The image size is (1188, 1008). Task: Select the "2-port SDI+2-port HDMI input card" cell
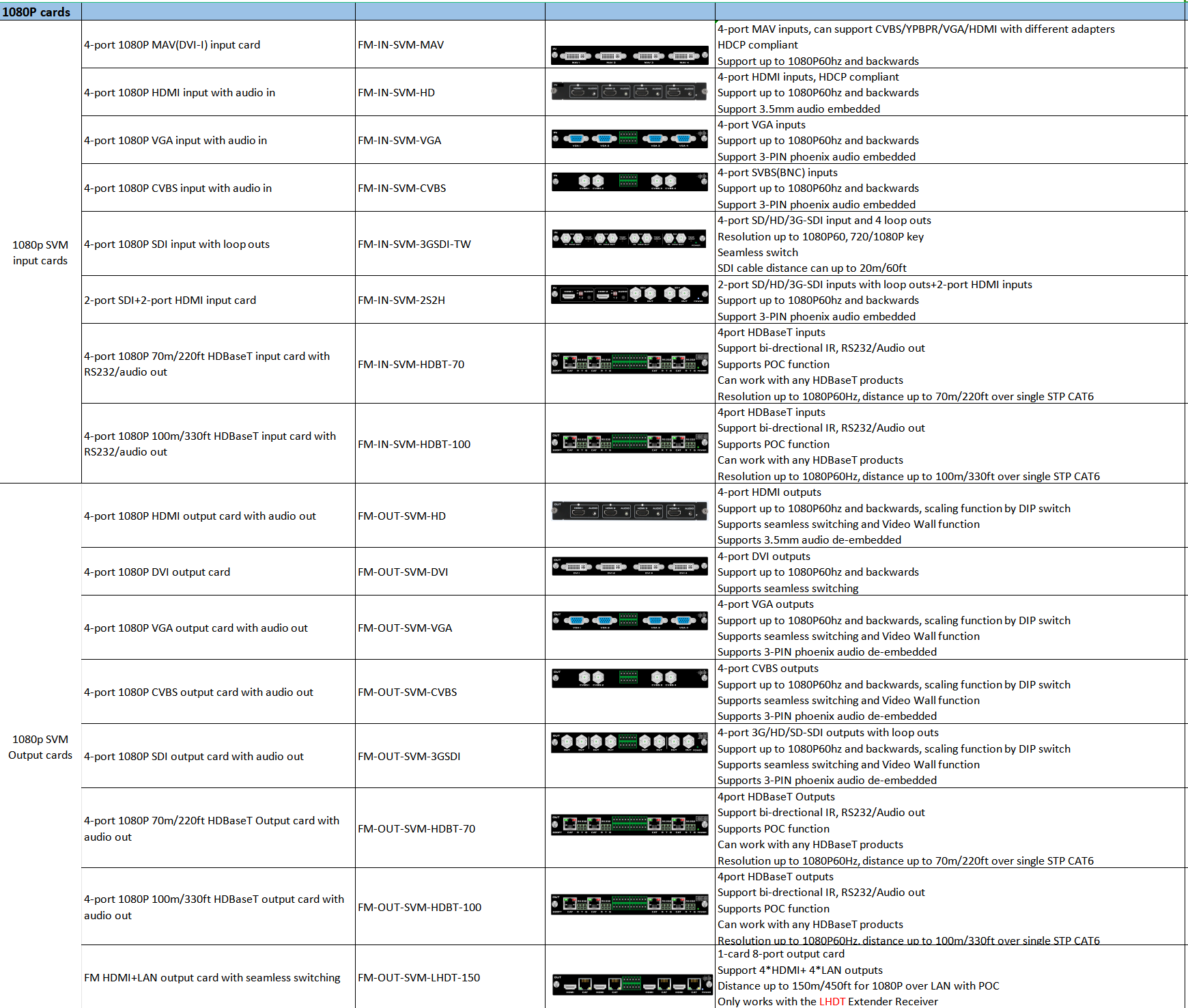point(170,300)
